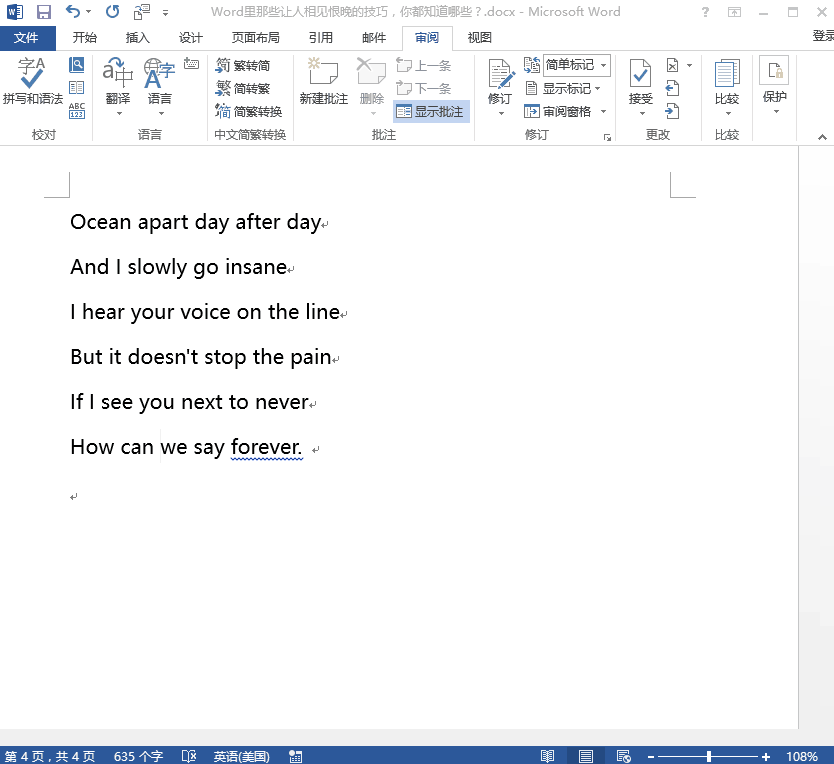The image size is (834, 764).
Task: Go to 上一条 previous comment
Action: coord(424,65)
